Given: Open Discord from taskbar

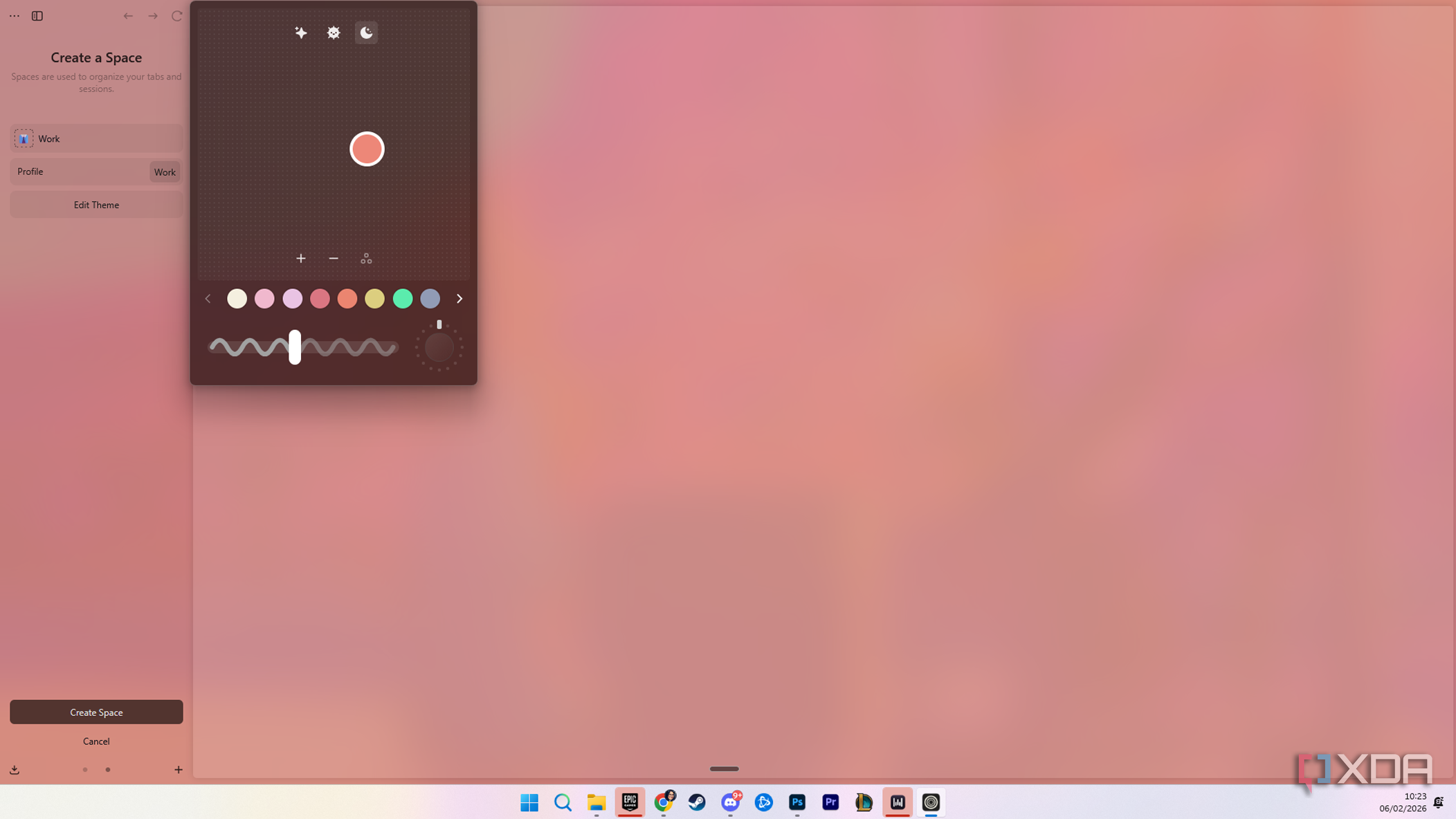Looking at the screenshot, I should 730,802.
